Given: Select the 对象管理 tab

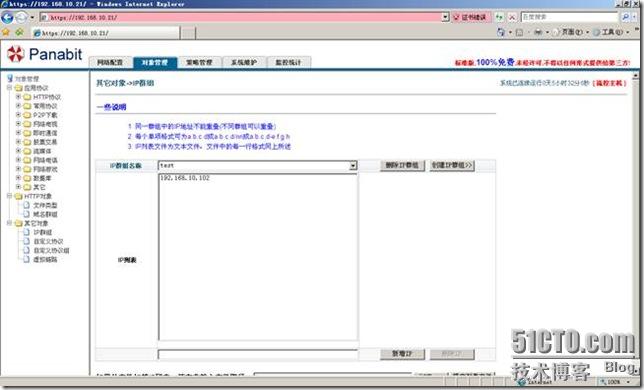Looking at the screenshot, I should tap(155, 62).
